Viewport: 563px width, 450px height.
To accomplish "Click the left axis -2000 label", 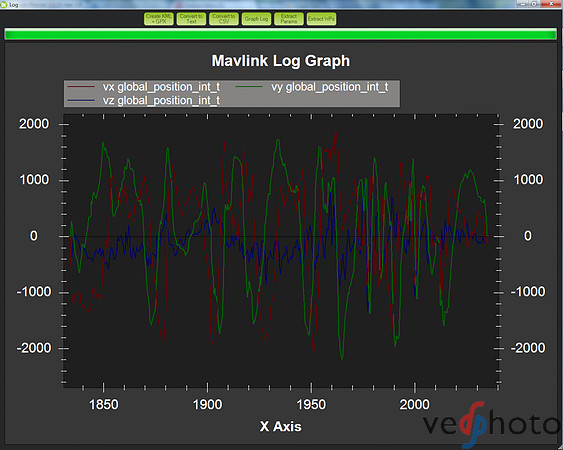I will pyautogui.click(x=34, y=348).
